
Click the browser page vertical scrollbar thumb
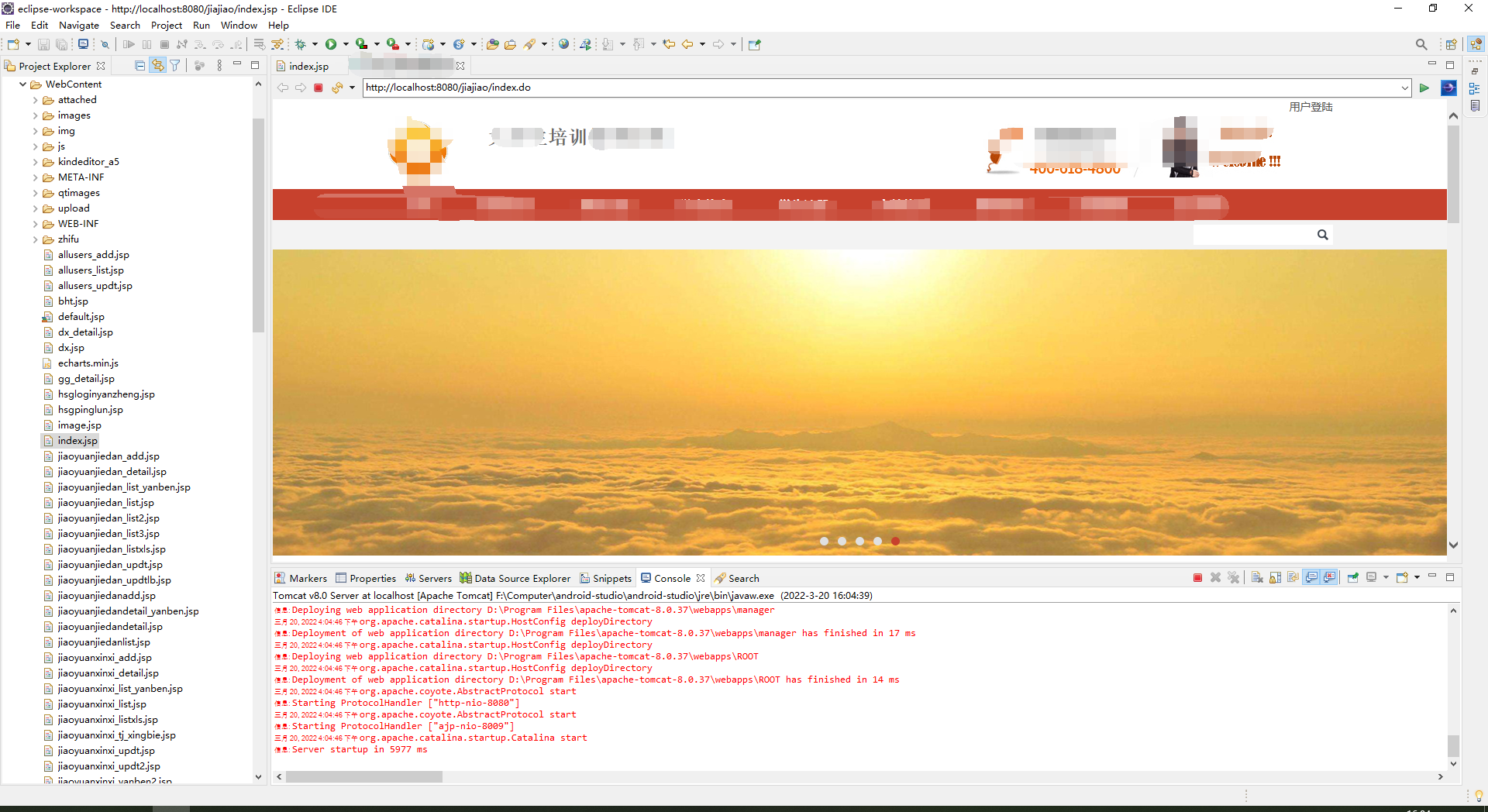1453,174
